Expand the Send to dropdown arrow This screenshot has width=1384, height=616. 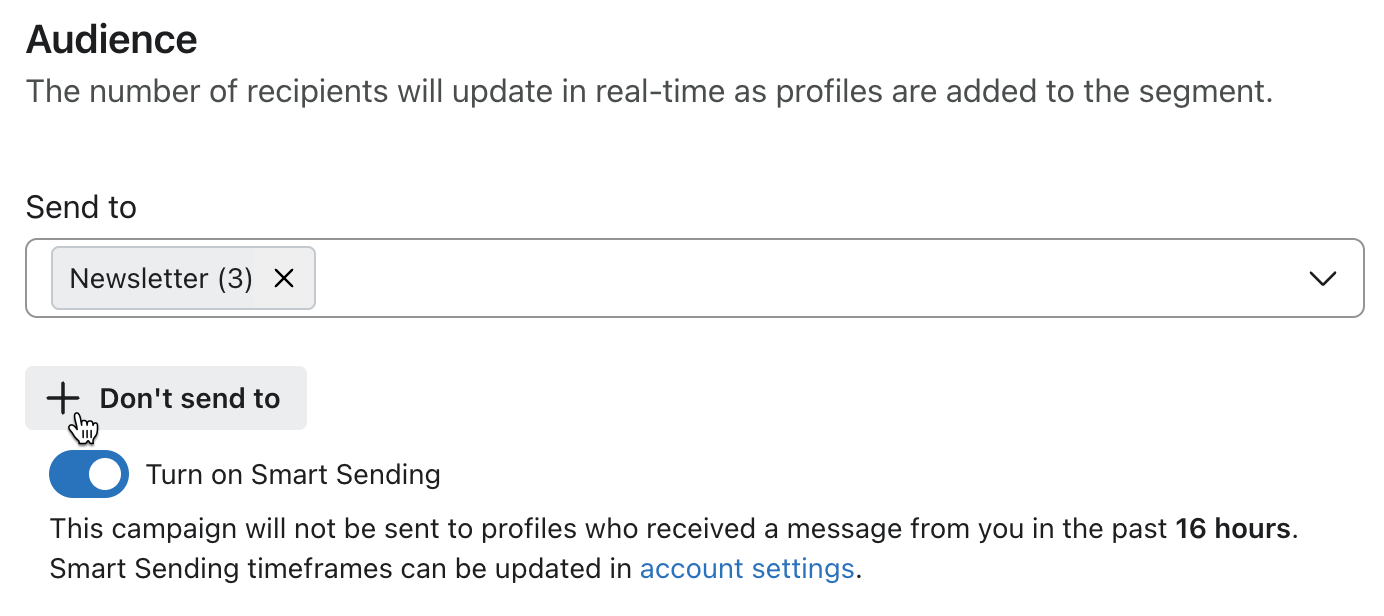pos(1322,279)
